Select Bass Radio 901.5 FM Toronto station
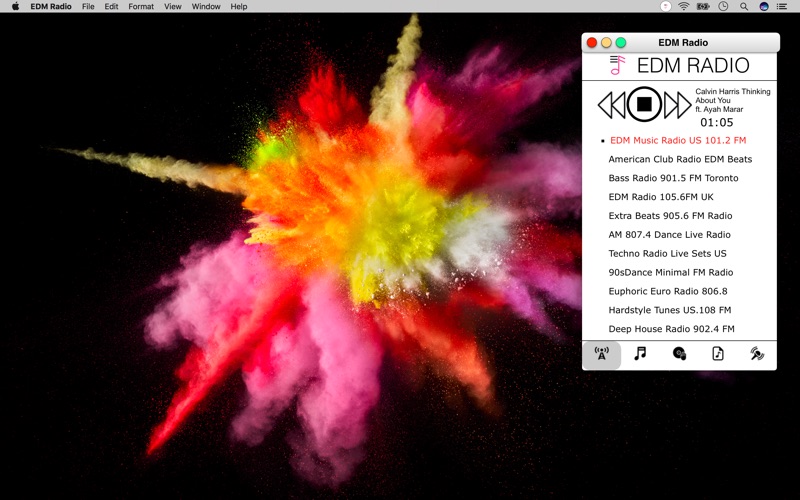The width and height of the screenshot is (800, 500). coord(673,178)
